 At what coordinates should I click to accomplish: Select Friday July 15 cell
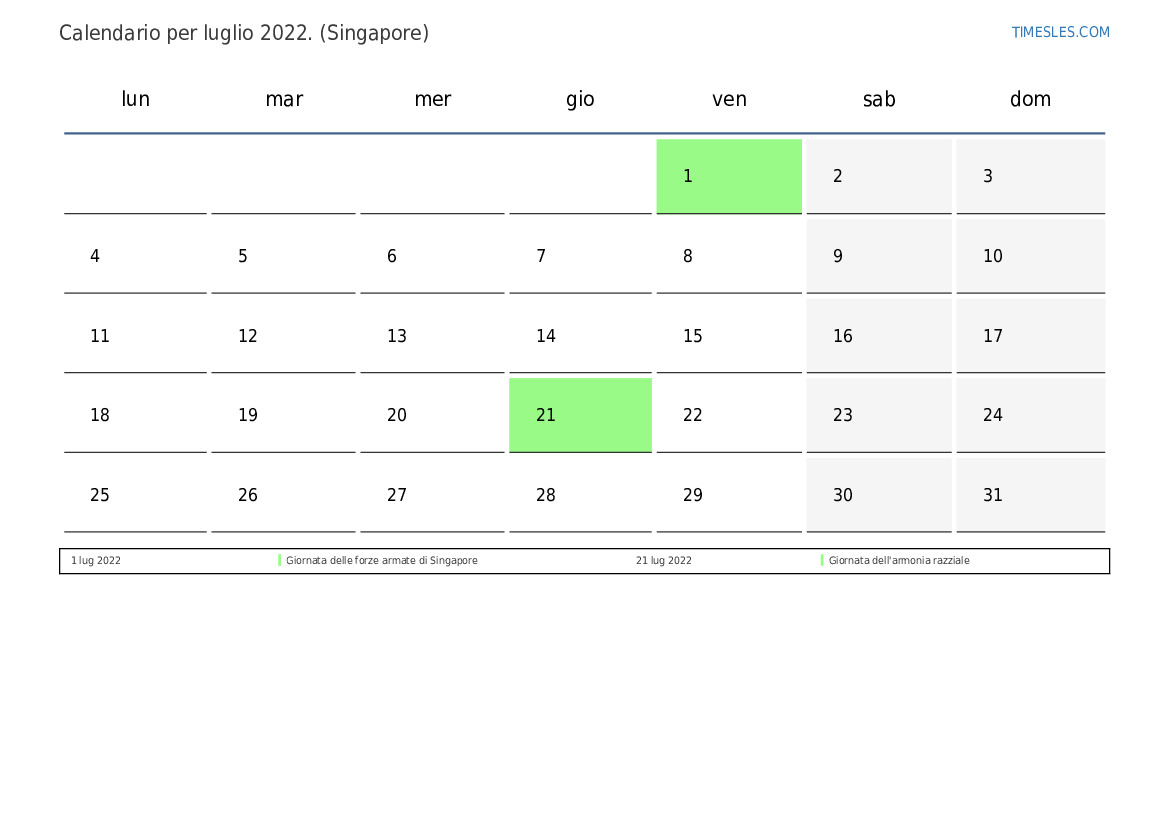coord(729,336)
